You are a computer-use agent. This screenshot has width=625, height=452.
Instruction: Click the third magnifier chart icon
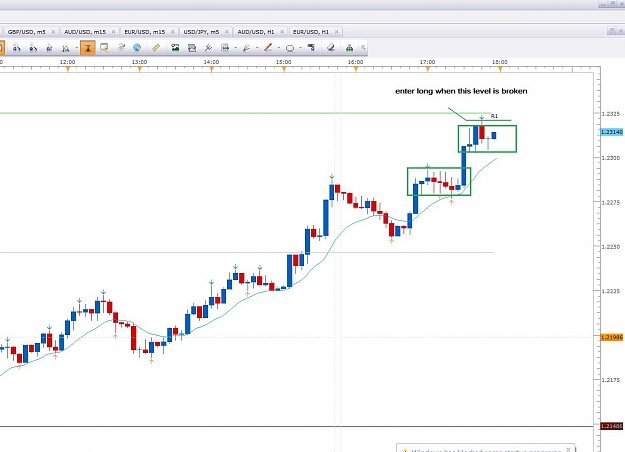49,48
